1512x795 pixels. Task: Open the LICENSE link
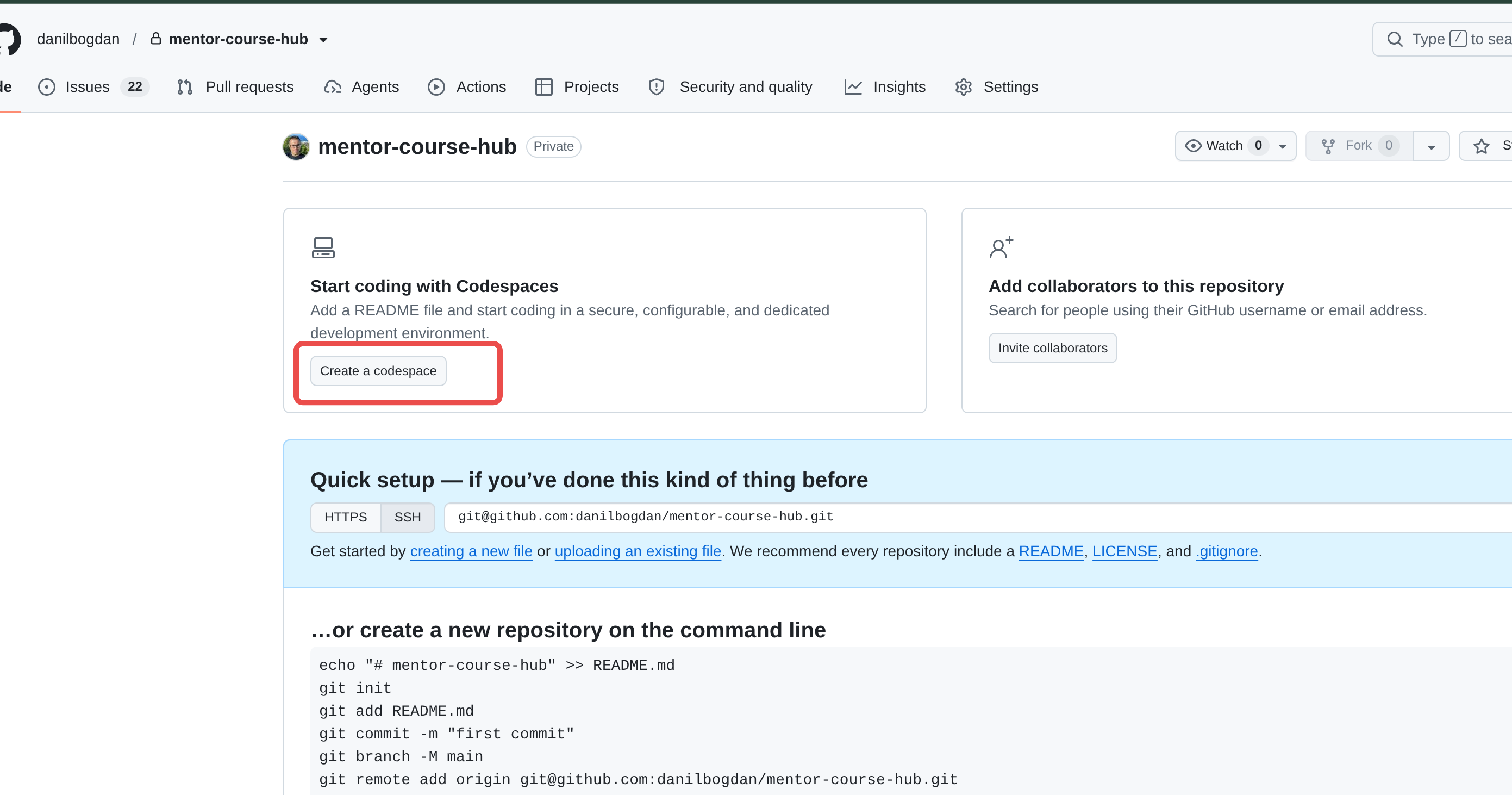[1124, 551]
